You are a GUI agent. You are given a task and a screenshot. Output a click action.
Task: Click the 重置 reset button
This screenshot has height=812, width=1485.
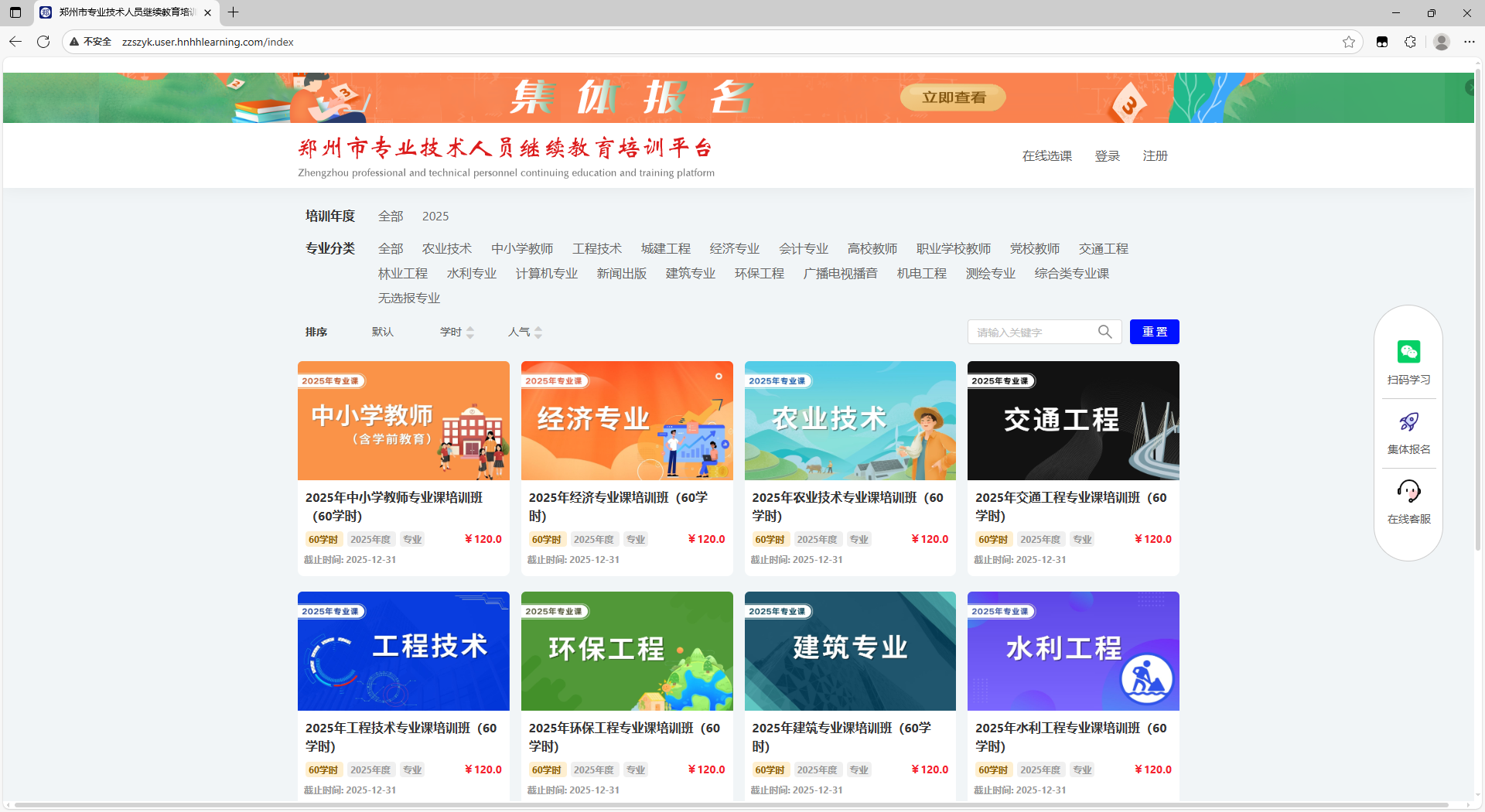click(1154, 332)
